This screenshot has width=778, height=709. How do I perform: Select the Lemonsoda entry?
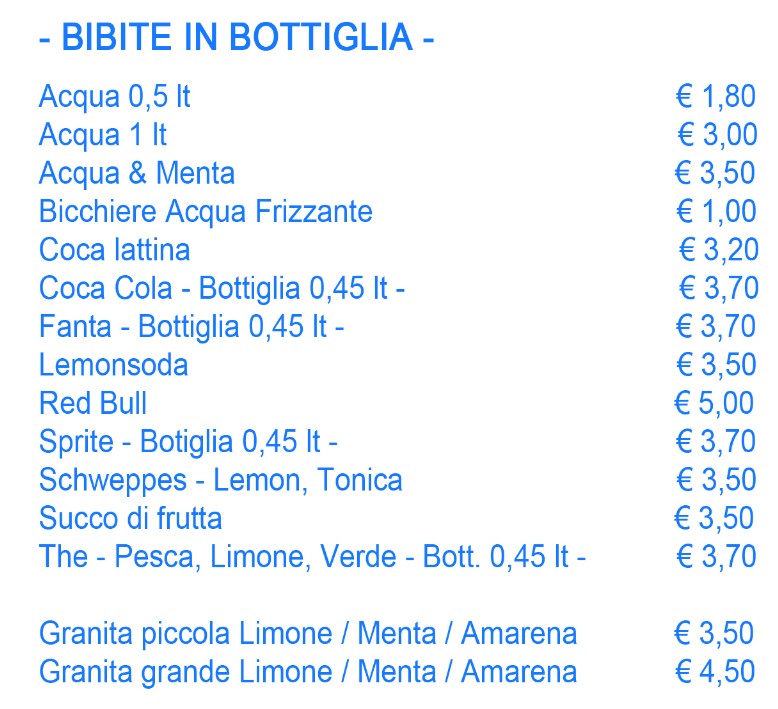coord(114,365)
